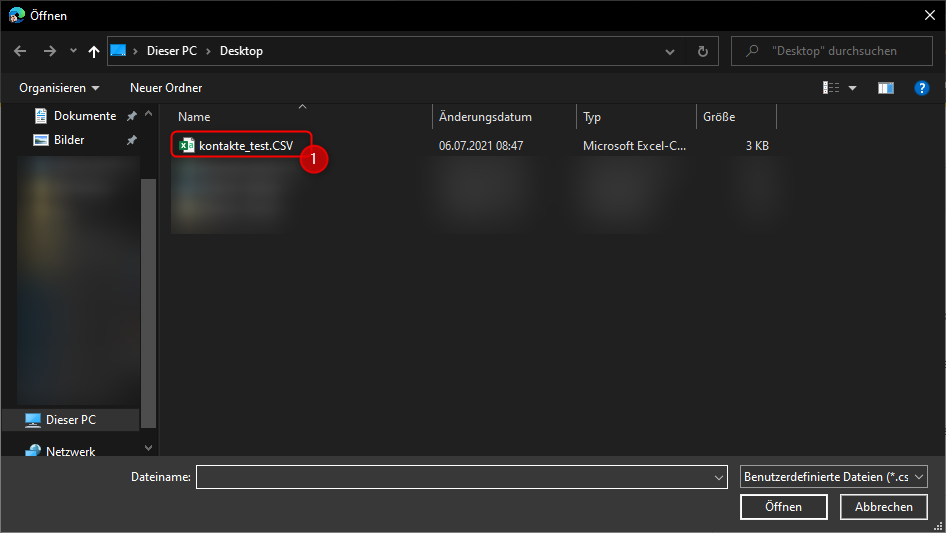Click the Desktop search box
946x533 pixels.
coord(832,51)
